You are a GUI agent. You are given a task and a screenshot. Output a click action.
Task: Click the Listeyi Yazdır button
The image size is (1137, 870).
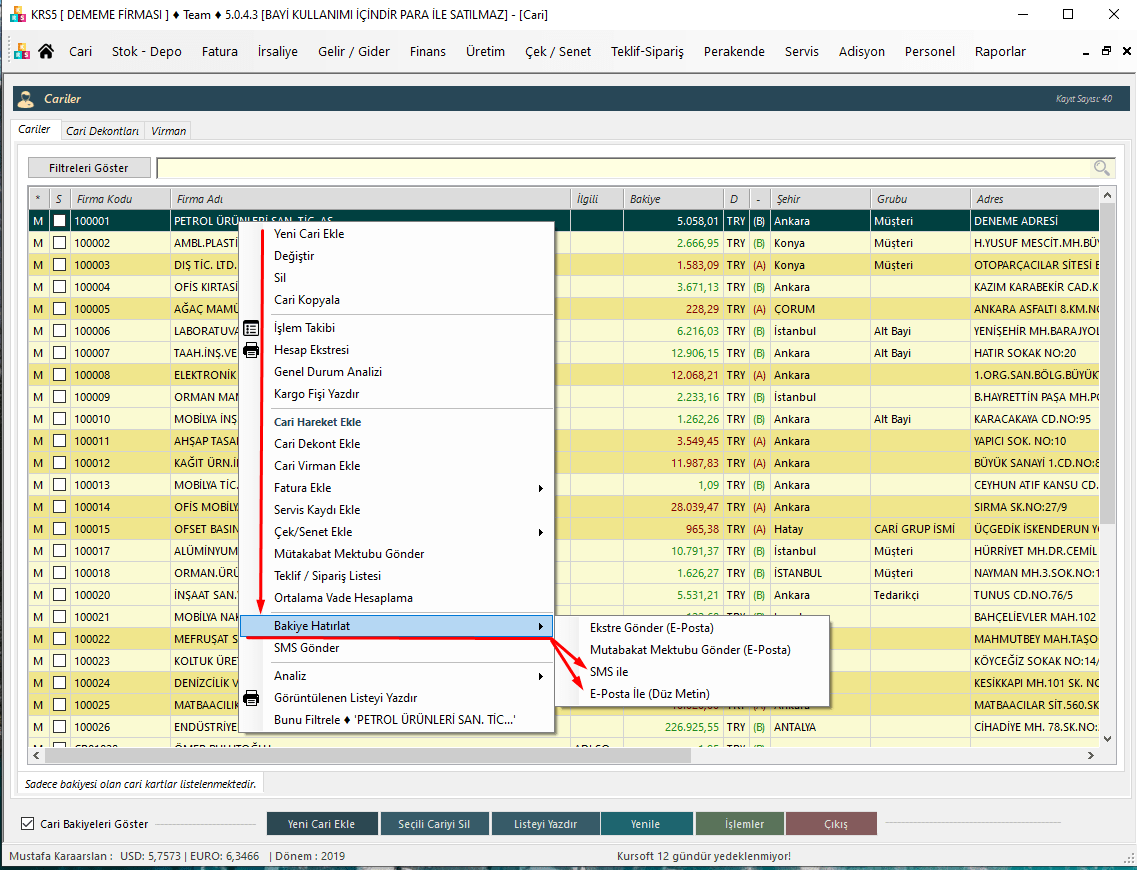[545, 824]
